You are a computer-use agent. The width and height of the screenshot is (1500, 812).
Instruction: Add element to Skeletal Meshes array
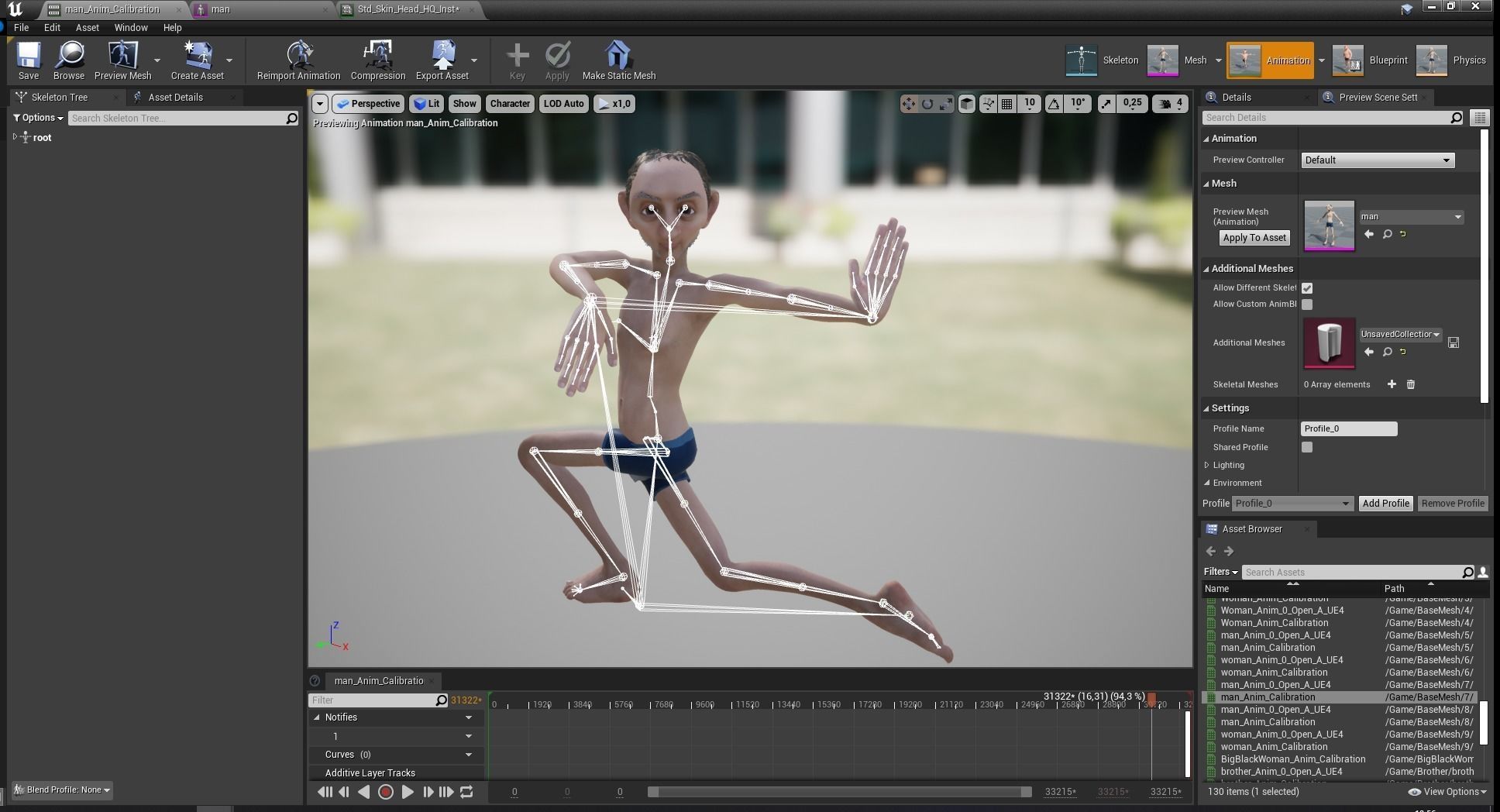[1392, 384]
